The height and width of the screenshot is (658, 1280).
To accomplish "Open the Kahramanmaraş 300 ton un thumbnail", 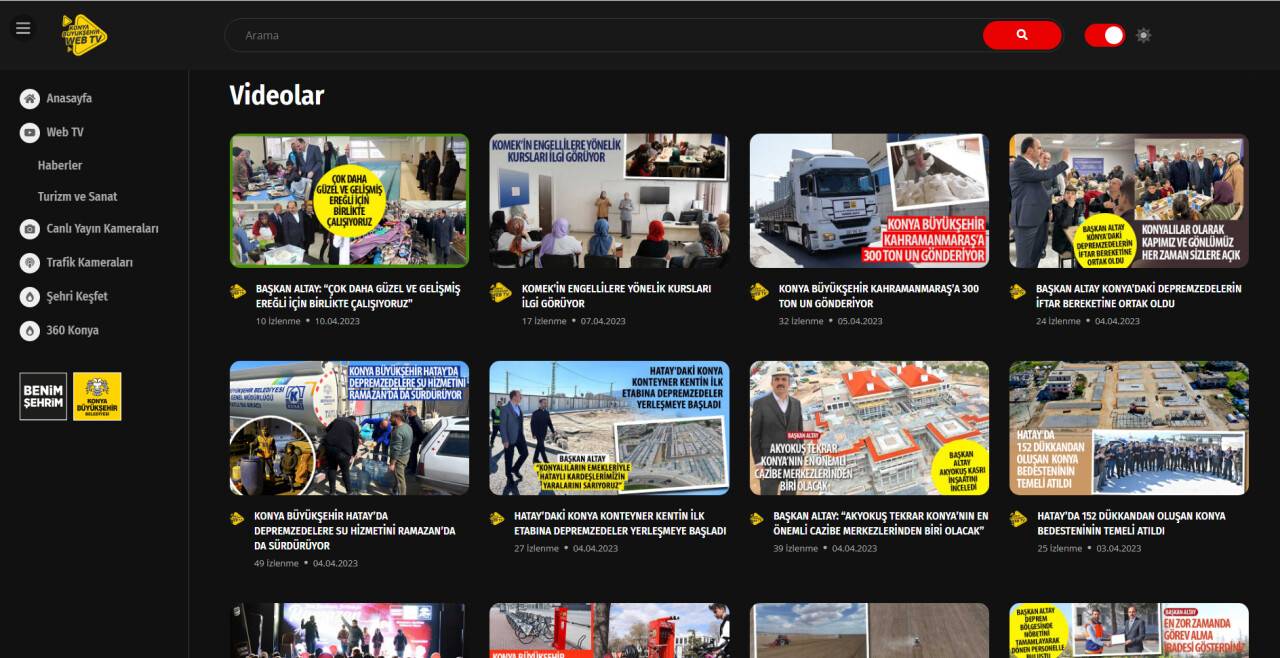I will click(x=869, y=200).
